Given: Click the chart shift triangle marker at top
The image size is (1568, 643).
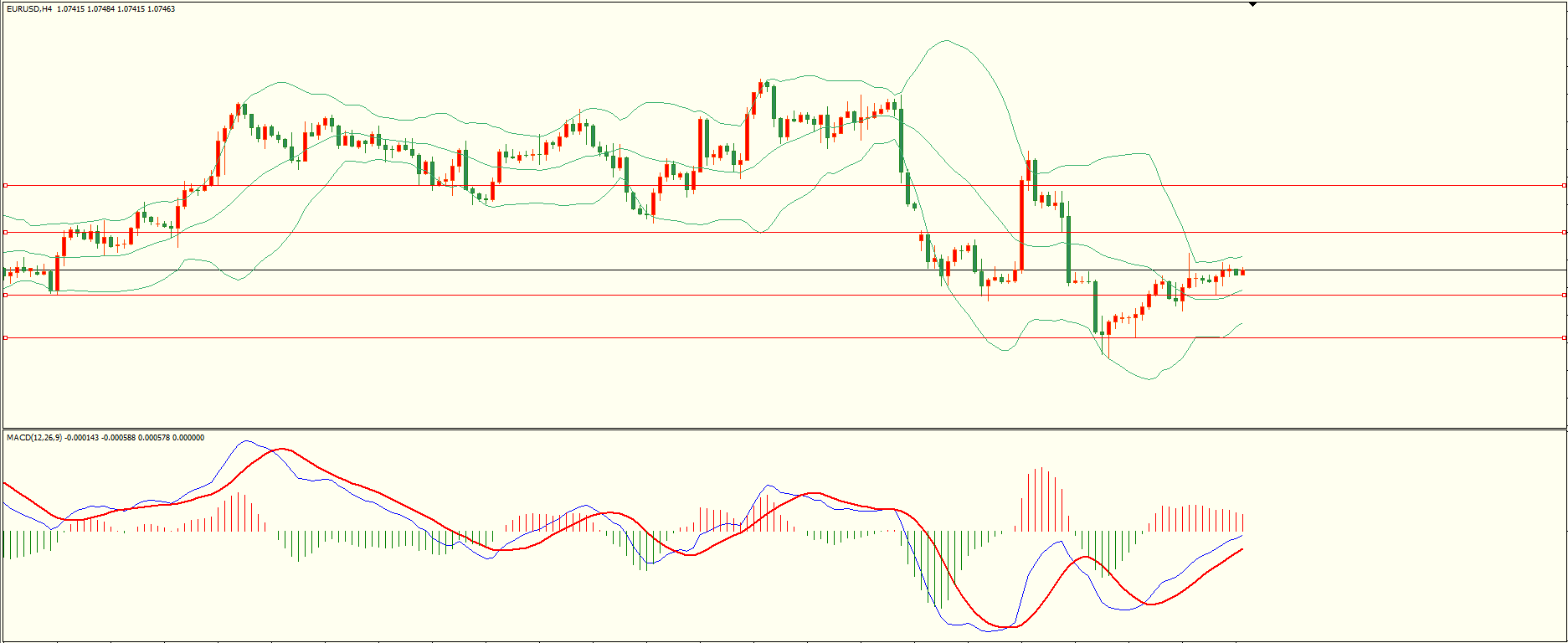Looking at the screenshot, I should tap(1252, 4).
